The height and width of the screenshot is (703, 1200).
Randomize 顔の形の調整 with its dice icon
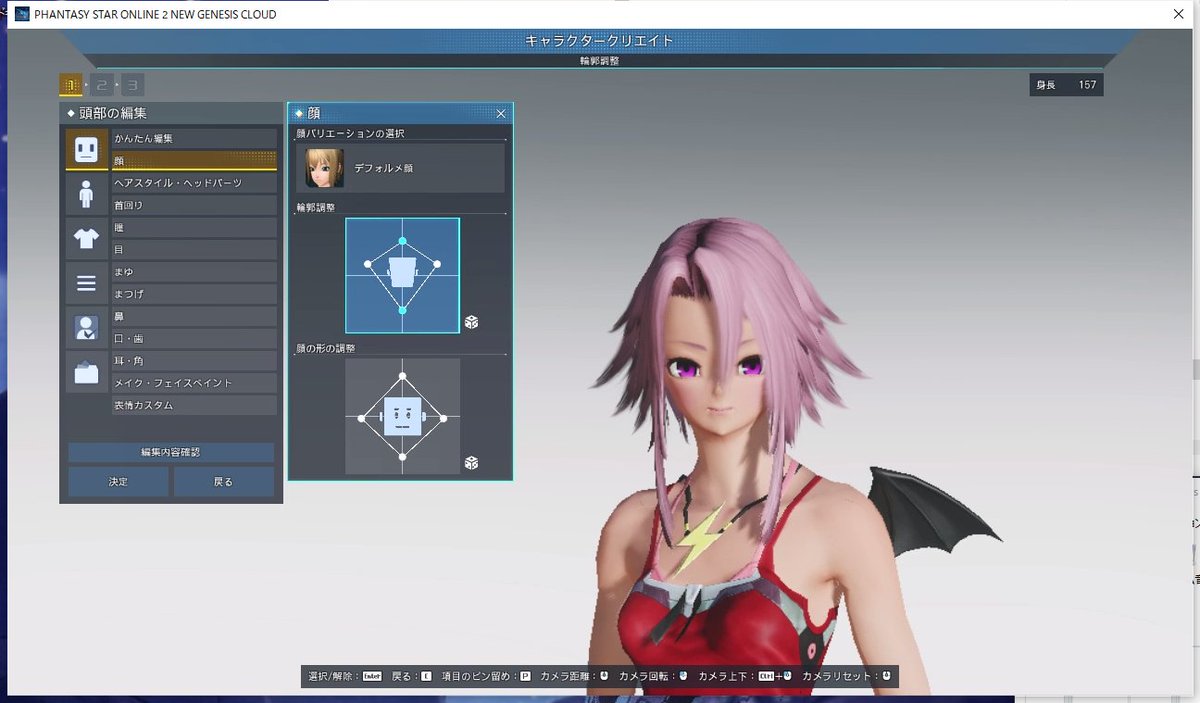(x=472, y=463)
